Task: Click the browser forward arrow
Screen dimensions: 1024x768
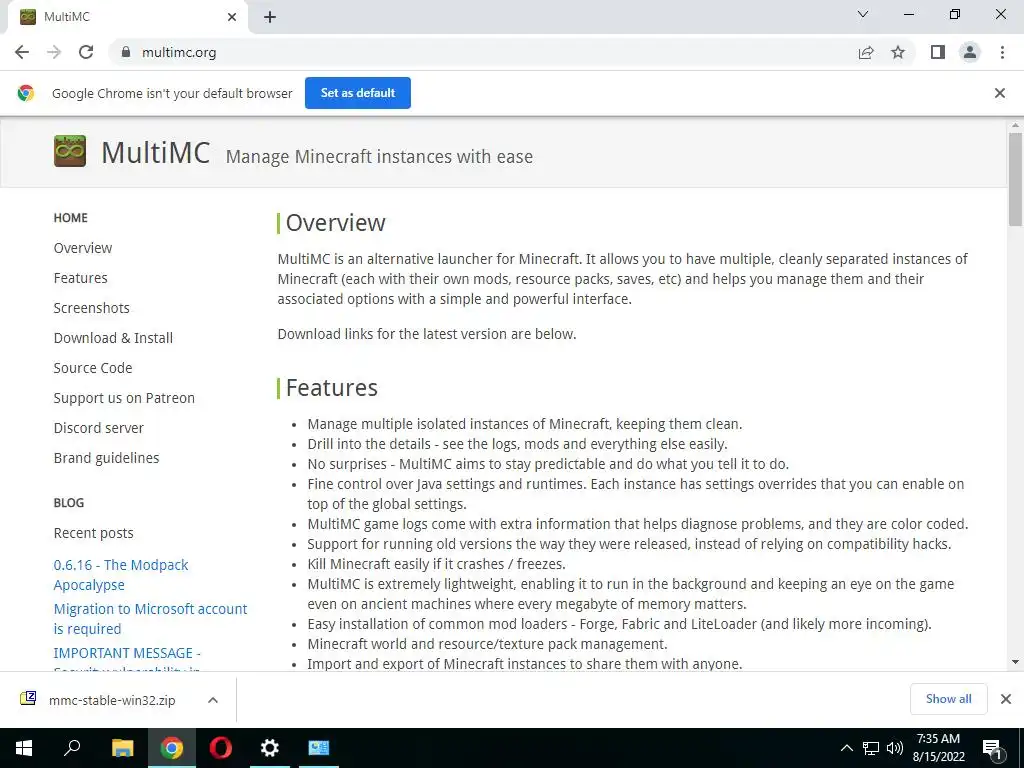Action: [x=54, y=52]
